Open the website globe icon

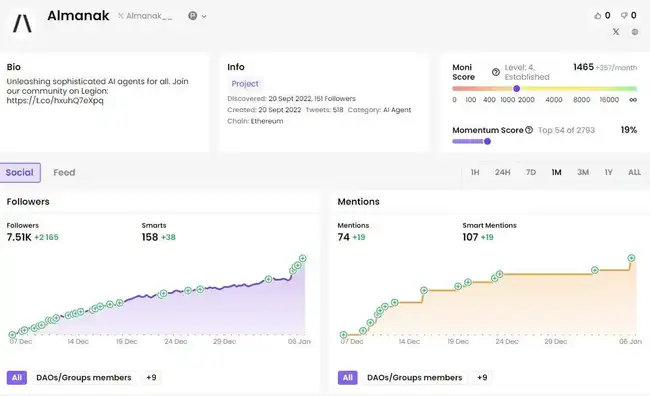click(x=635, y=32)
